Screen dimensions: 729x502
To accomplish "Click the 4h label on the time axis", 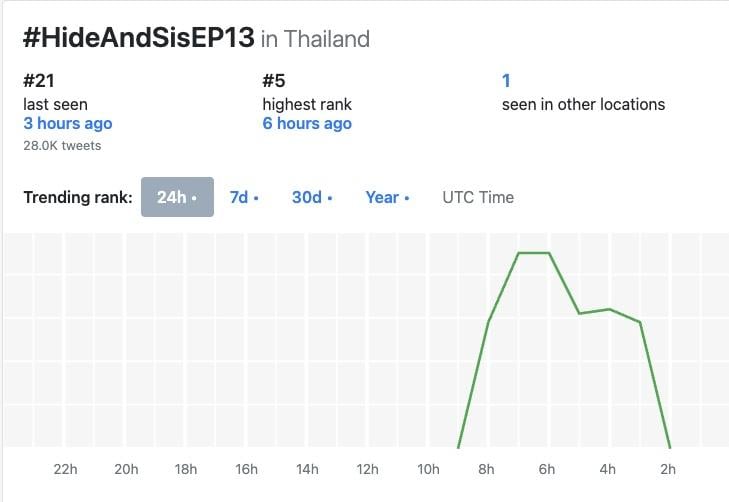I will tap(608, 469).
